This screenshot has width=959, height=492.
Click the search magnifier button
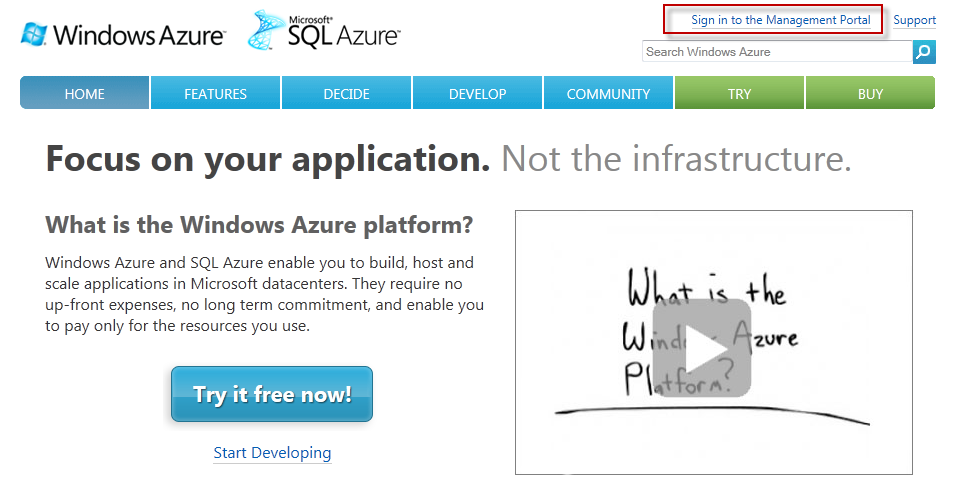tap(924, 52)
